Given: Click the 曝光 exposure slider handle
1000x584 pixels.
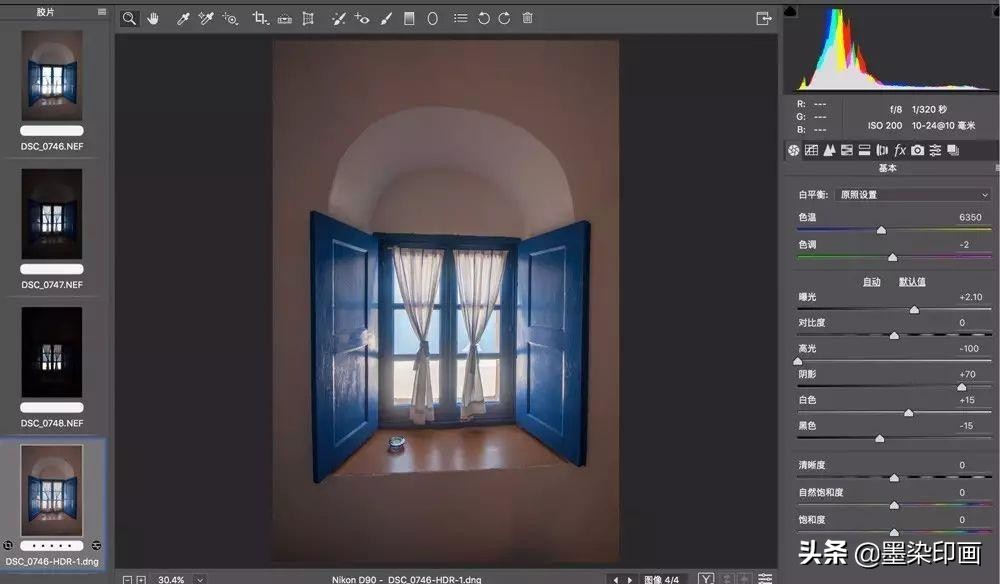Looking at the screenshot, I should (914, 310).
